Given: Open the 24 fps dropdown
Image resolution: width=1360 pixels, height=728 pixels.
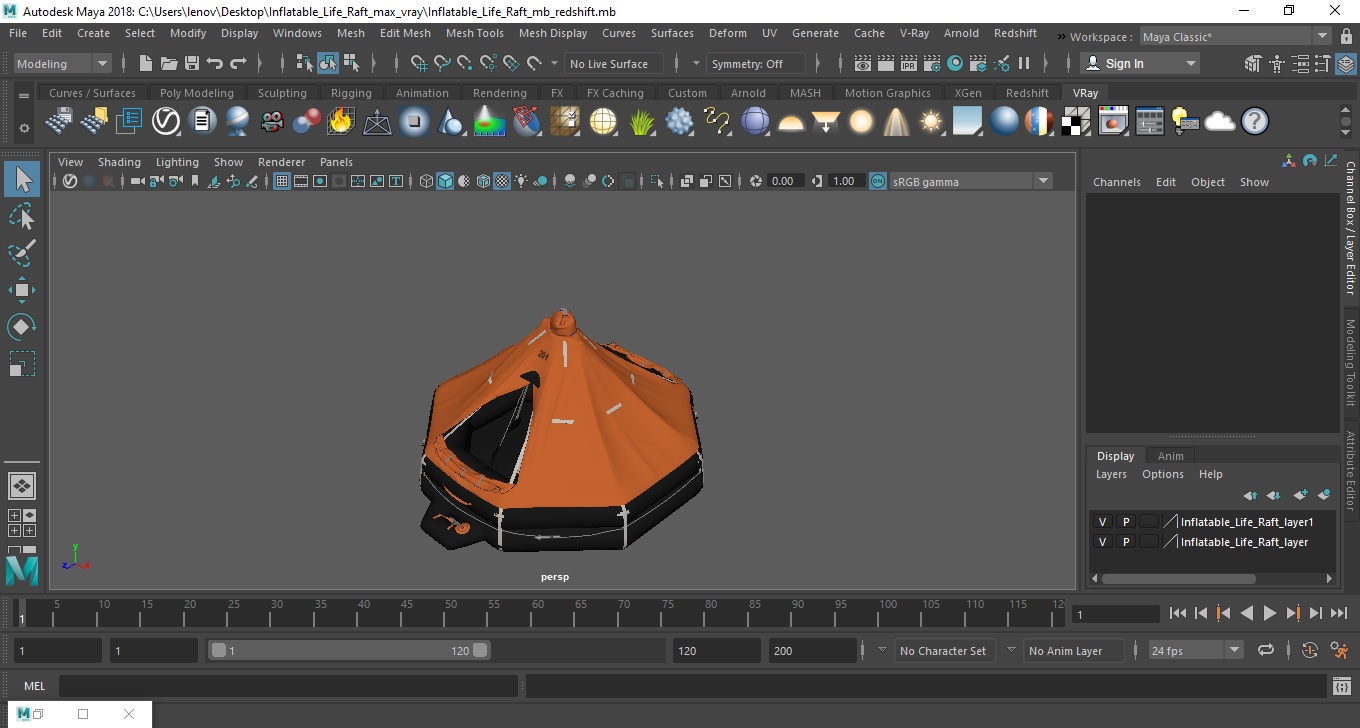Looking at the screenshot, I should coord(1195,650).
